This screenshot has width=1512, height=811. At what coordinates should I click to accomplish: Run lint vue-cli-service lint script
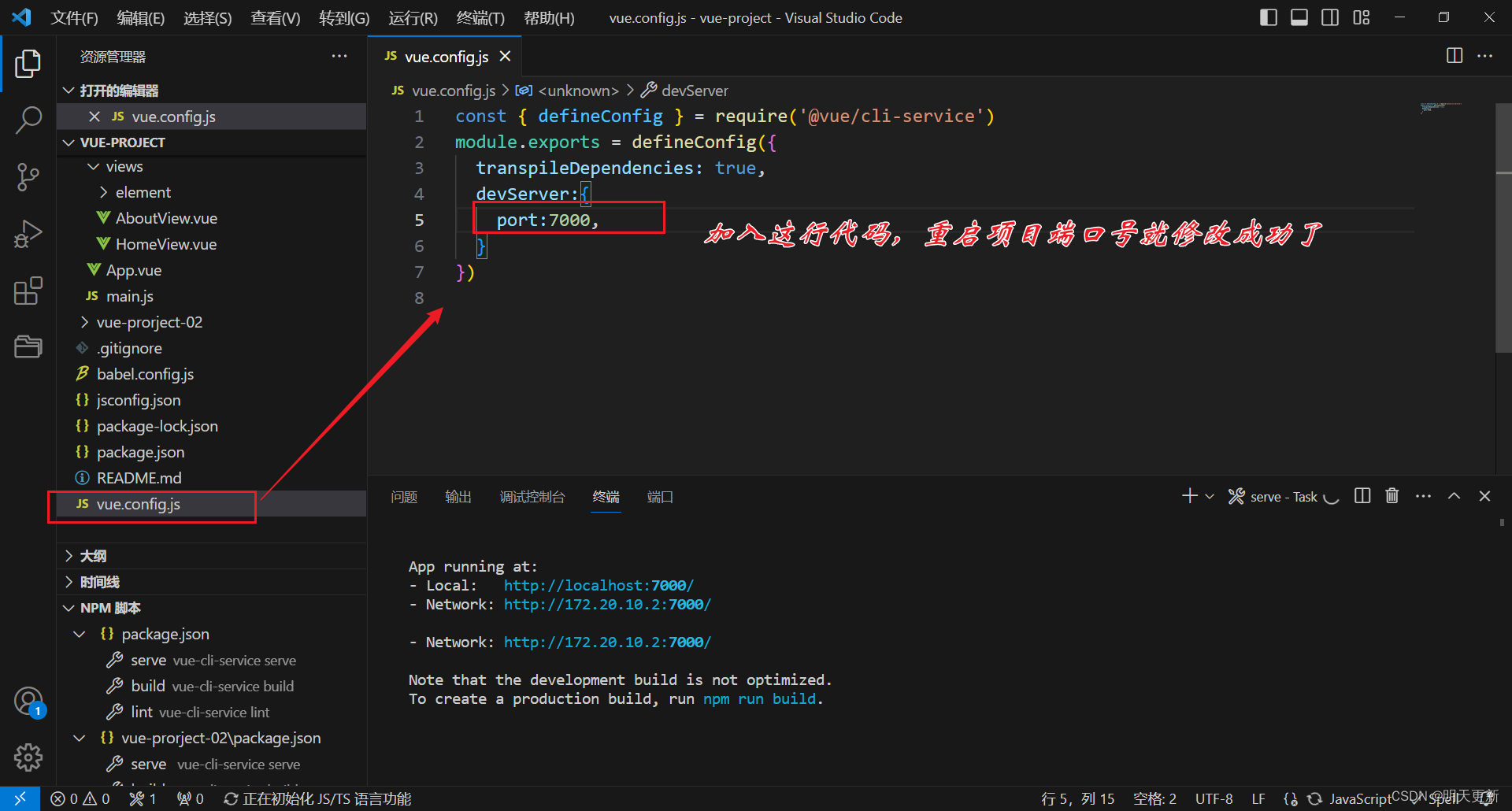point(213,712)
